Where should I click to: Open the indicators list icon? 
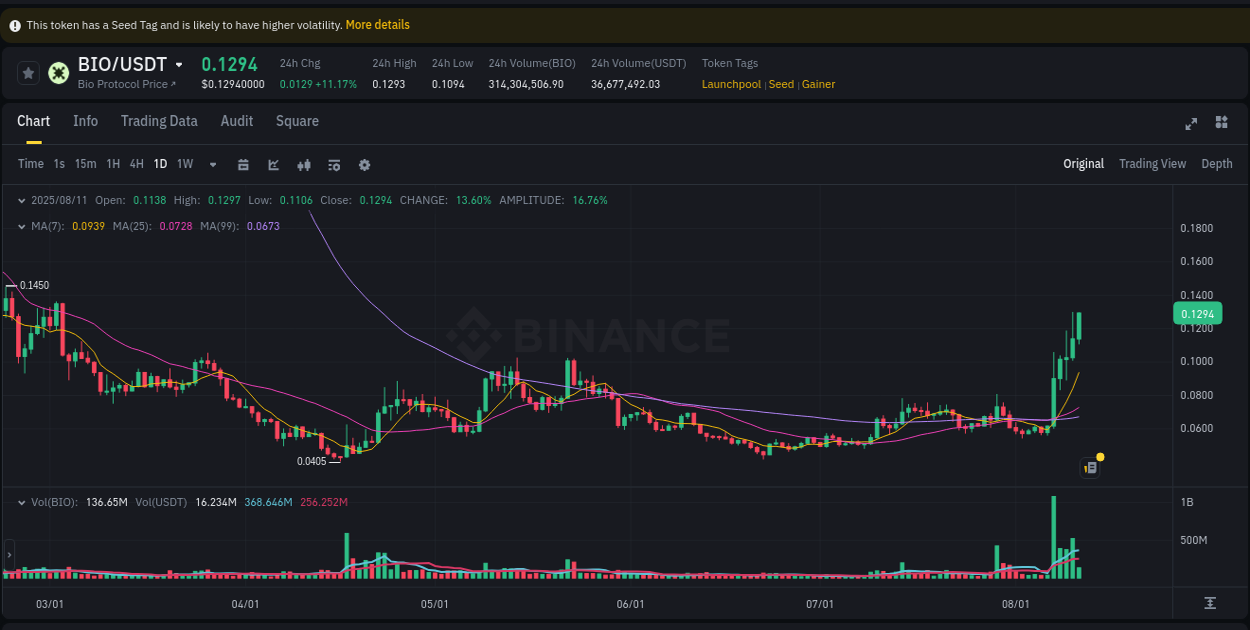click(x=333, y=164)
